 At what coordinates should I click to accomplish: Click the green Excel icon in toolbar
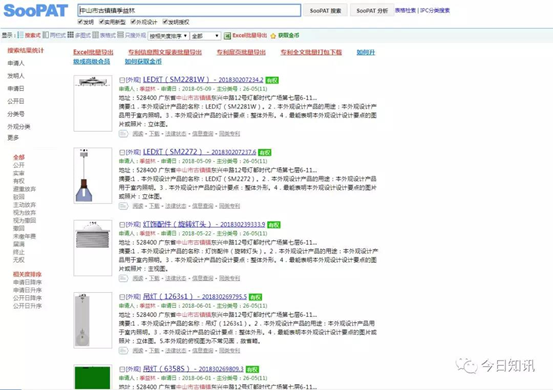227,36
